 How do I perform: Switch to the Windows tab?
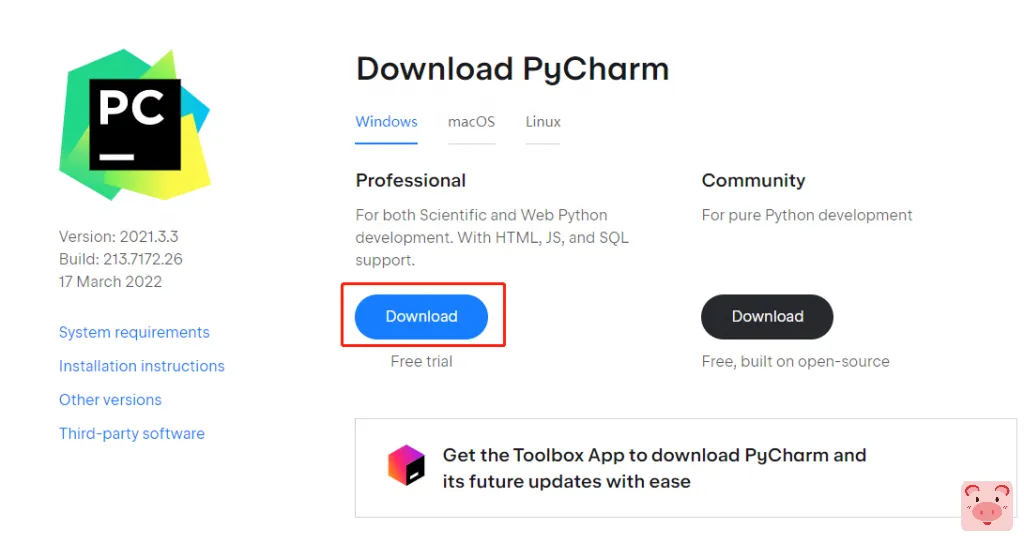(386, 122)
